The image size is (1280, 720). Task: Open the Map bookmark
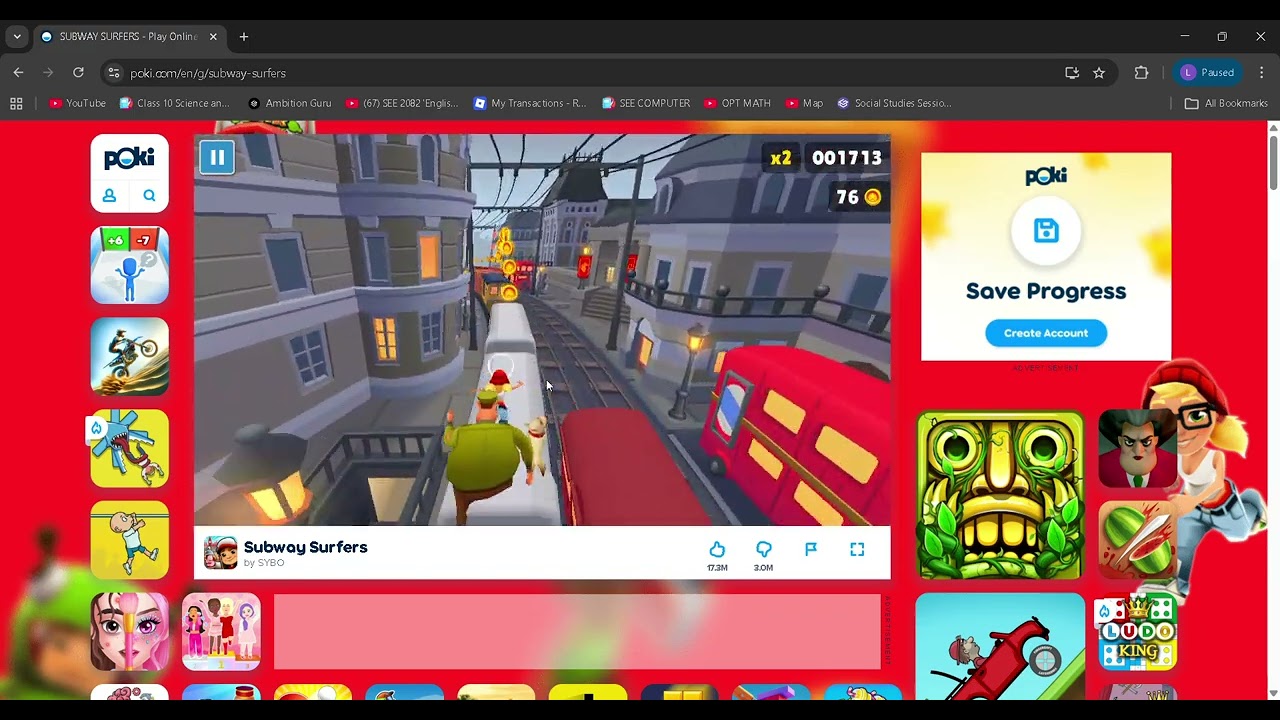[804, 103]
